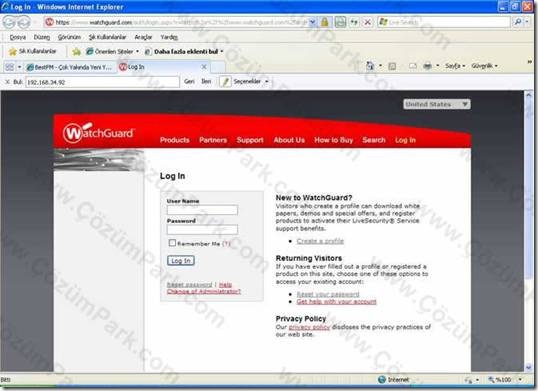Image resolution: width=538 pixels, height=391 pixels.
Task: Click Create a profile link
Action: pos(320,241)
